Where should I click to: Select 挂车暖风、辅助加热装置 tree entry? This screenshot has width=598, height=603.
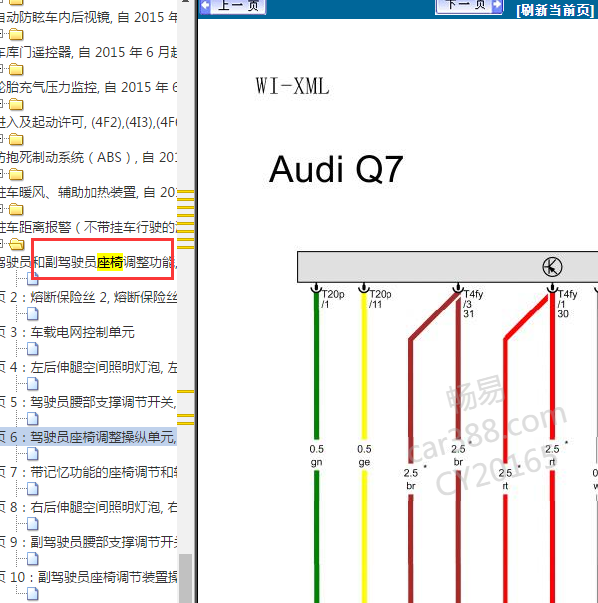88,192
